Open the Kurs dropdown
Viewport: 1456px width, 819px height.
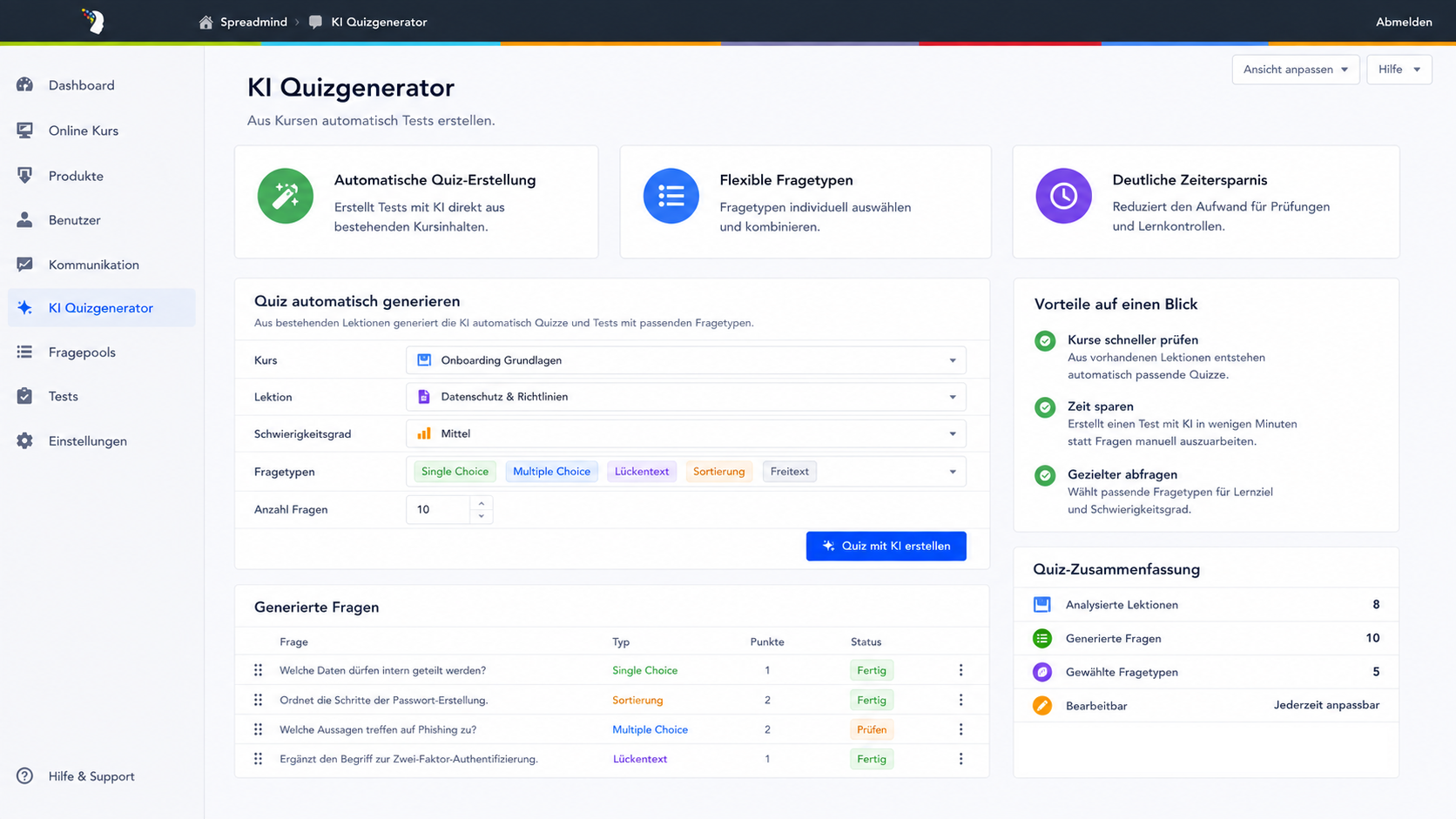tap(686, 360)
